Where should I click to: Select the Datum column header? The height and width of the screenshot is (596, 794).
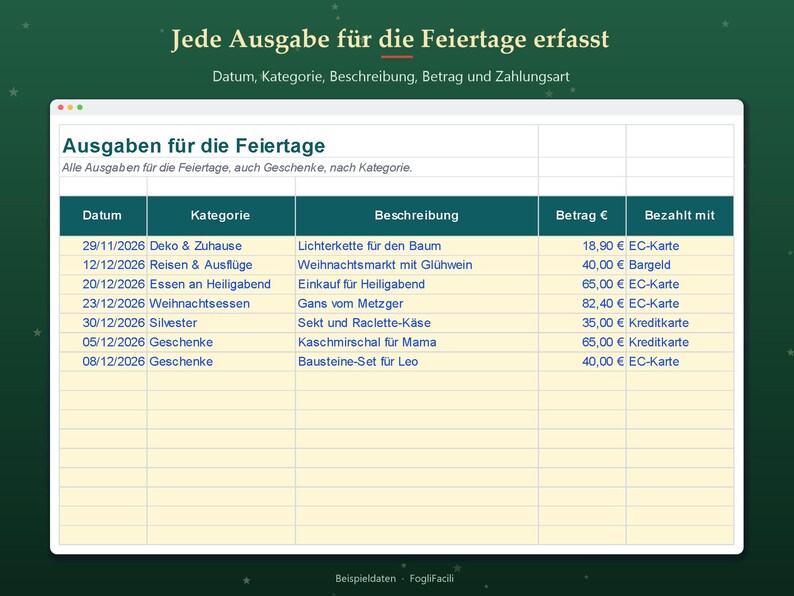103,216
